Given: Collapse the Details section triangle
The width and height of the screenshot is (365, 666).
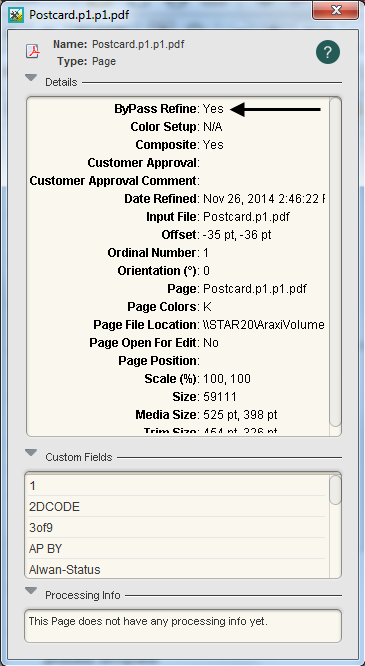Looking at the screenshot, I should tap(31, 78).
